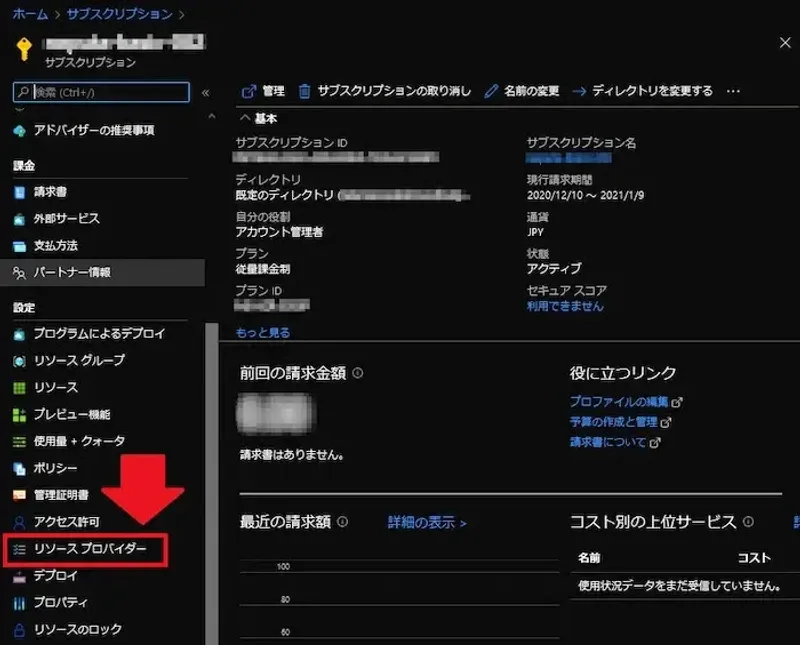Screen dimensions: 800x645
Task: Collapse the left sidebar with the « arrow
Action: point(205,92)
